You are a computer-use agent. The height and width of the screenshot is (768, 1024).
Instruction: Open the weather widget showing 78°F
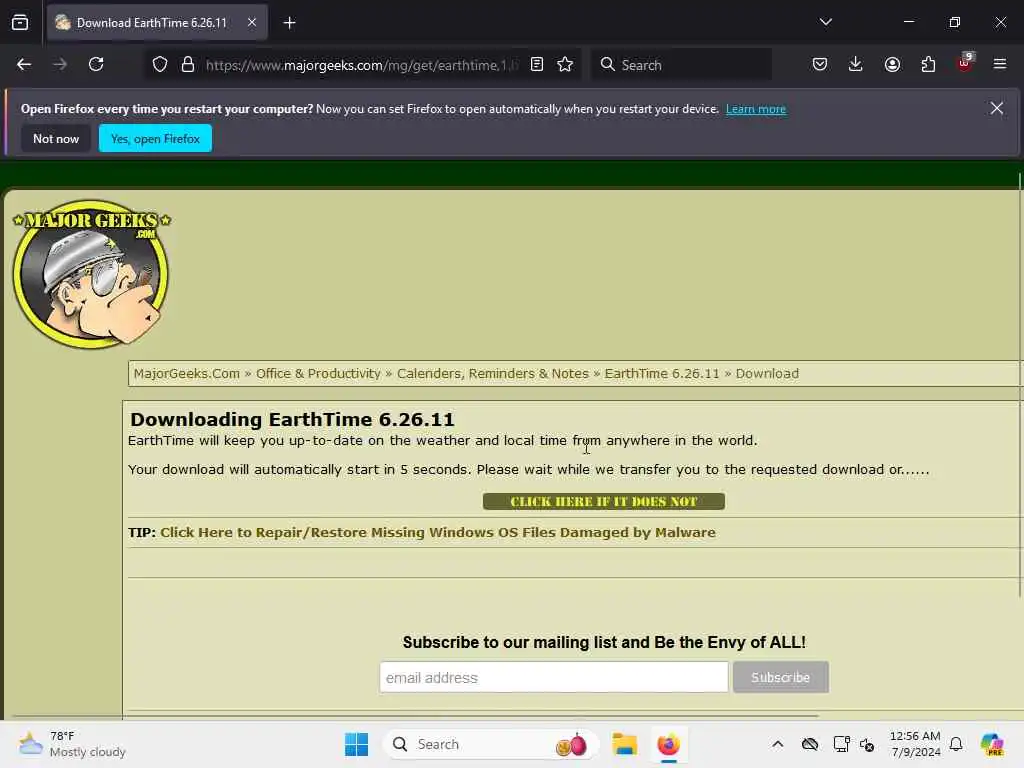pos(72,744)
